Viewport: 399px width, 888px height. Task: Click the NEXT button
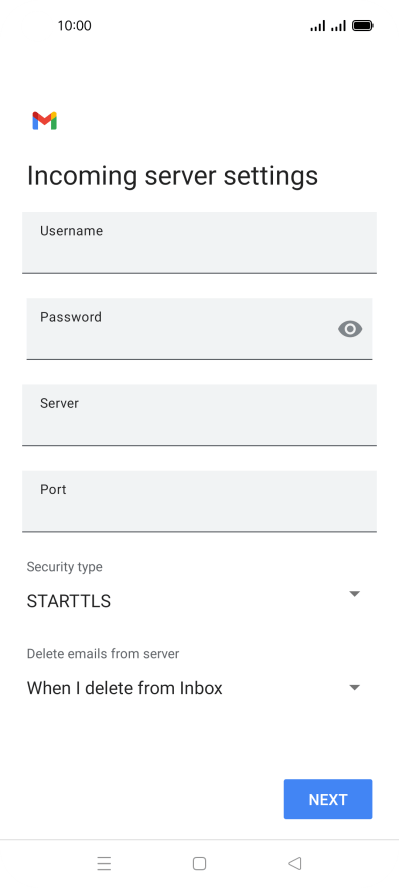pyautogui.click(x=328, y=799)
